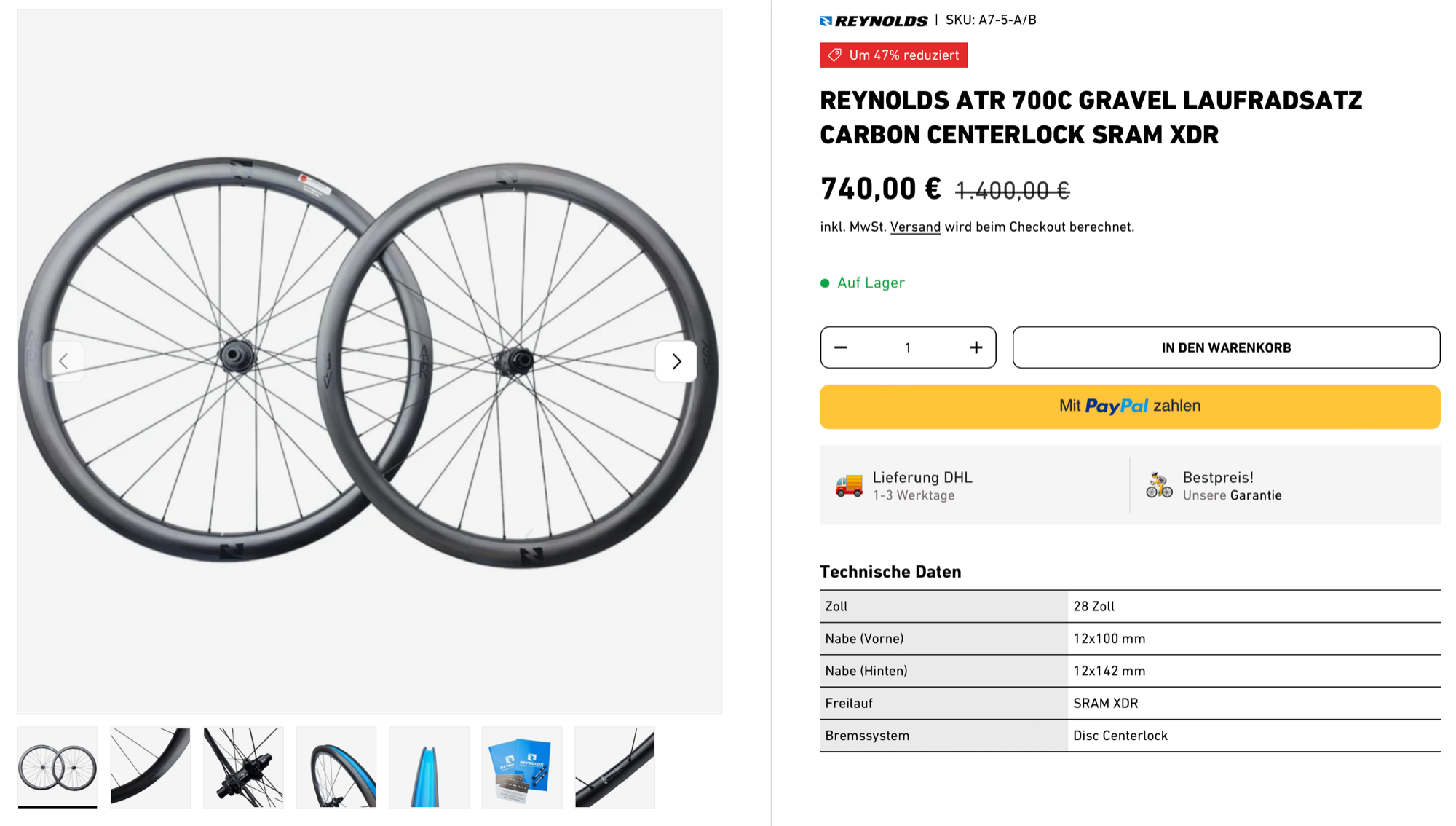The image size is (1456, 826).
Task: Select the Reynolds manuals thumbnail
Action: [x=522, y=767]
